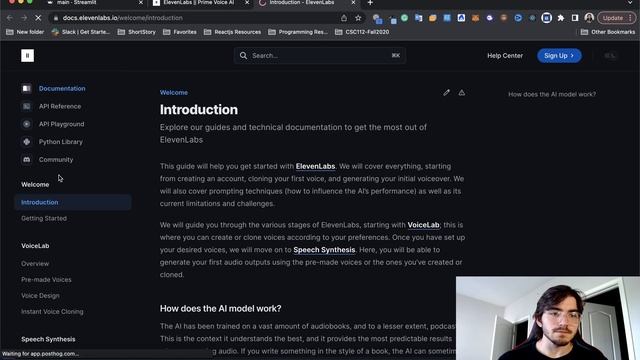
Task: Open the CSC112-Fall2020 bookmark folder
Action: click(362, 32)
